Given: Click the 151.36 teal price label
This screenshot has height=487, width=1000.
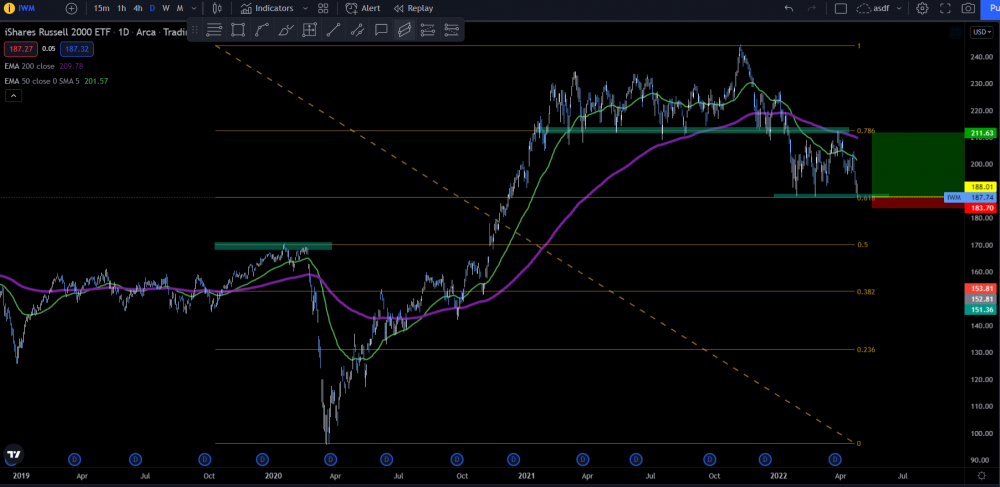Looking at the screenshot, I should pos(982,310).
